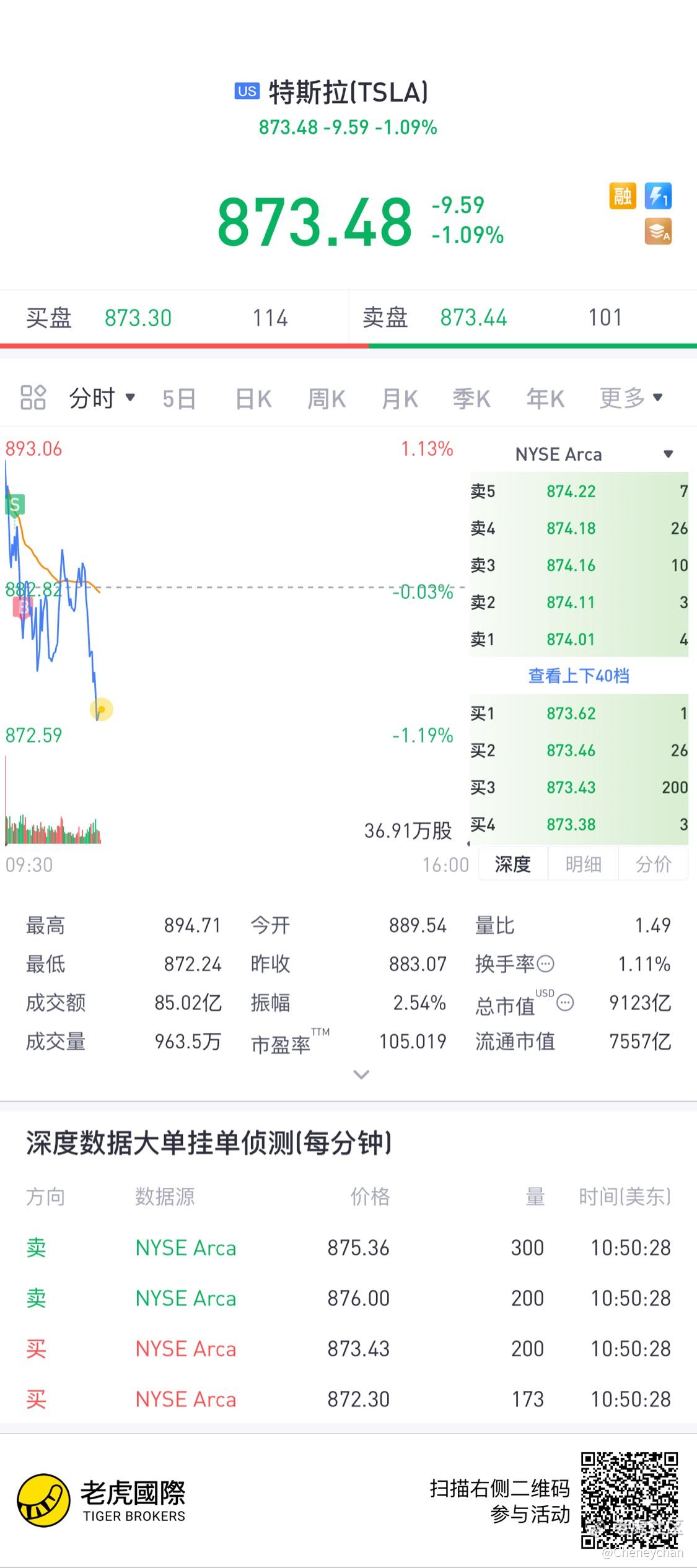The width and height of the screenshot is (697, 1568).
Task: Tap info icon beside 总市值
Action: tap(565, 1003)
